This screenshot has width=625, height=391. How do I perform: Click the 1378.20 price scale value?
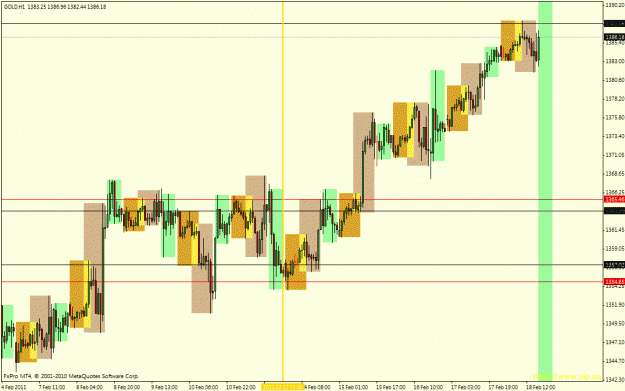coord(615,98)
